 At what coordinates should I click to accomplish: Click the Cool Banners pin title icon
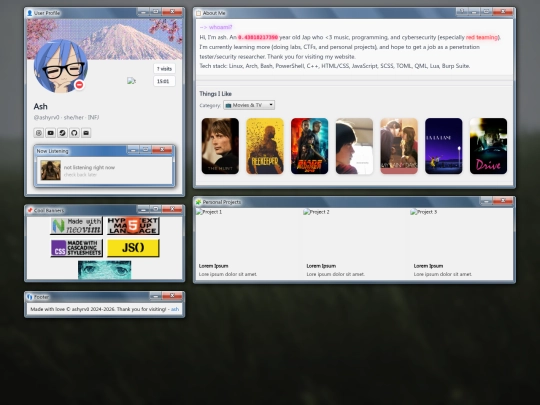click(30, 210)
